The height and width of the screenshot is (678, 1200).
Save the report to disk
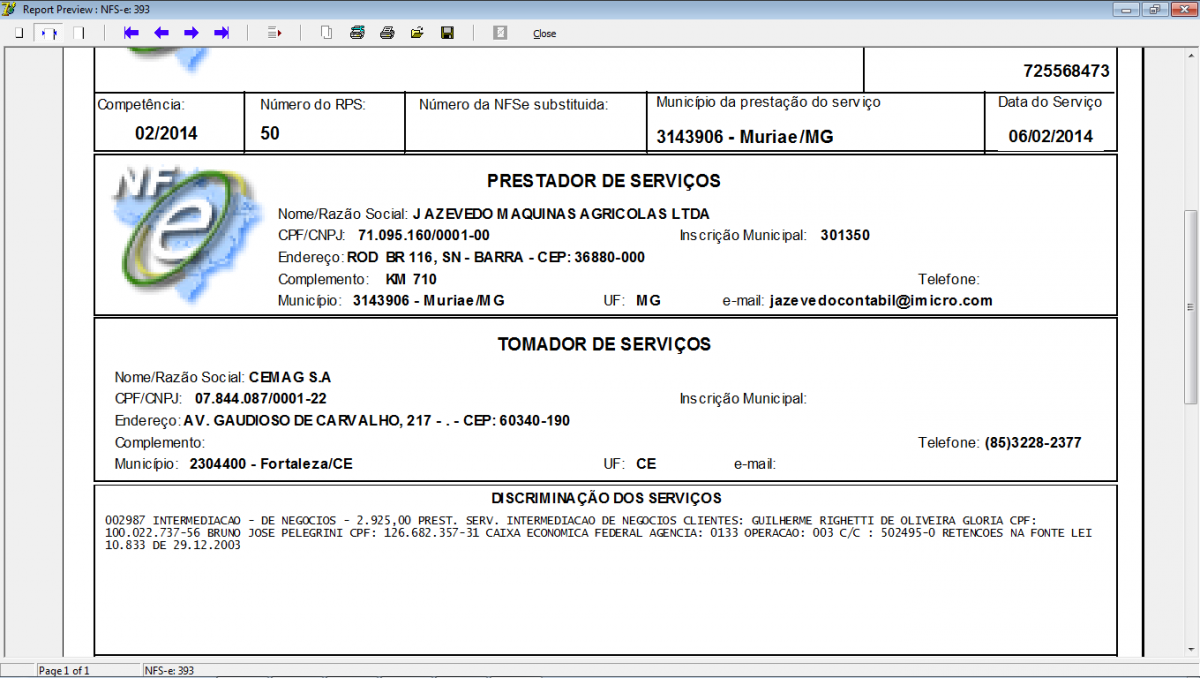pyautogui.click(x=447, y=33)
